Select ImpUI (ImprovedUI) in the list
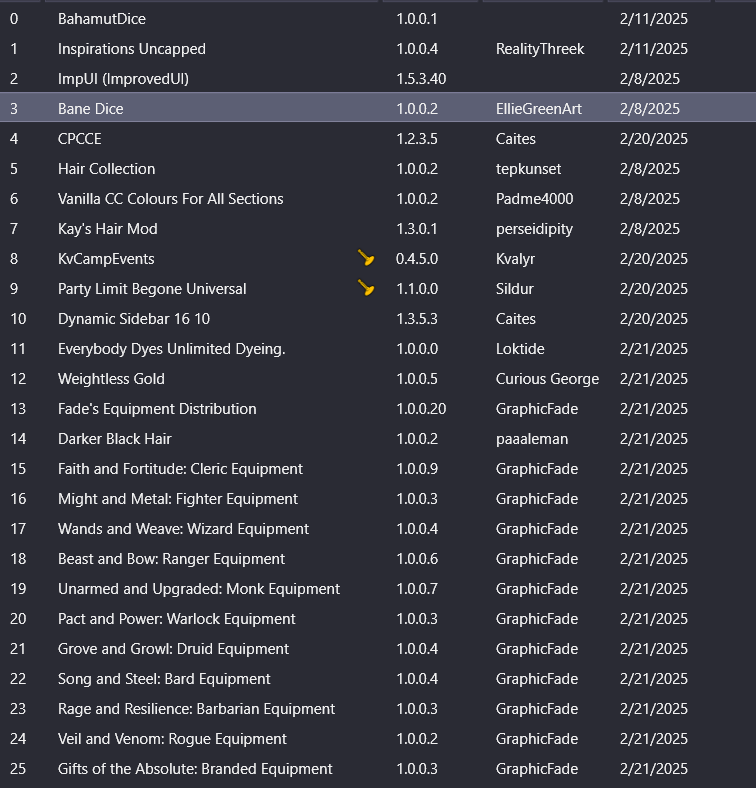This screenshot has width=756, height=788. [123, 79]
